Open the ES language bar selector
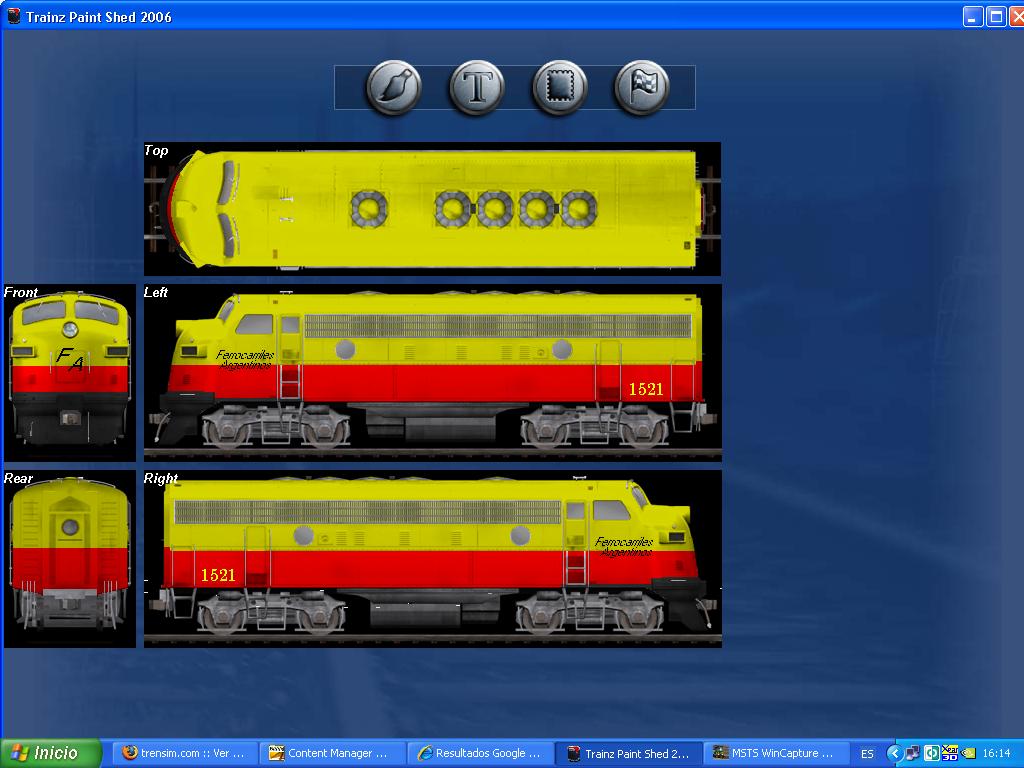This screenshot has height=768, width=1024. 867,753
